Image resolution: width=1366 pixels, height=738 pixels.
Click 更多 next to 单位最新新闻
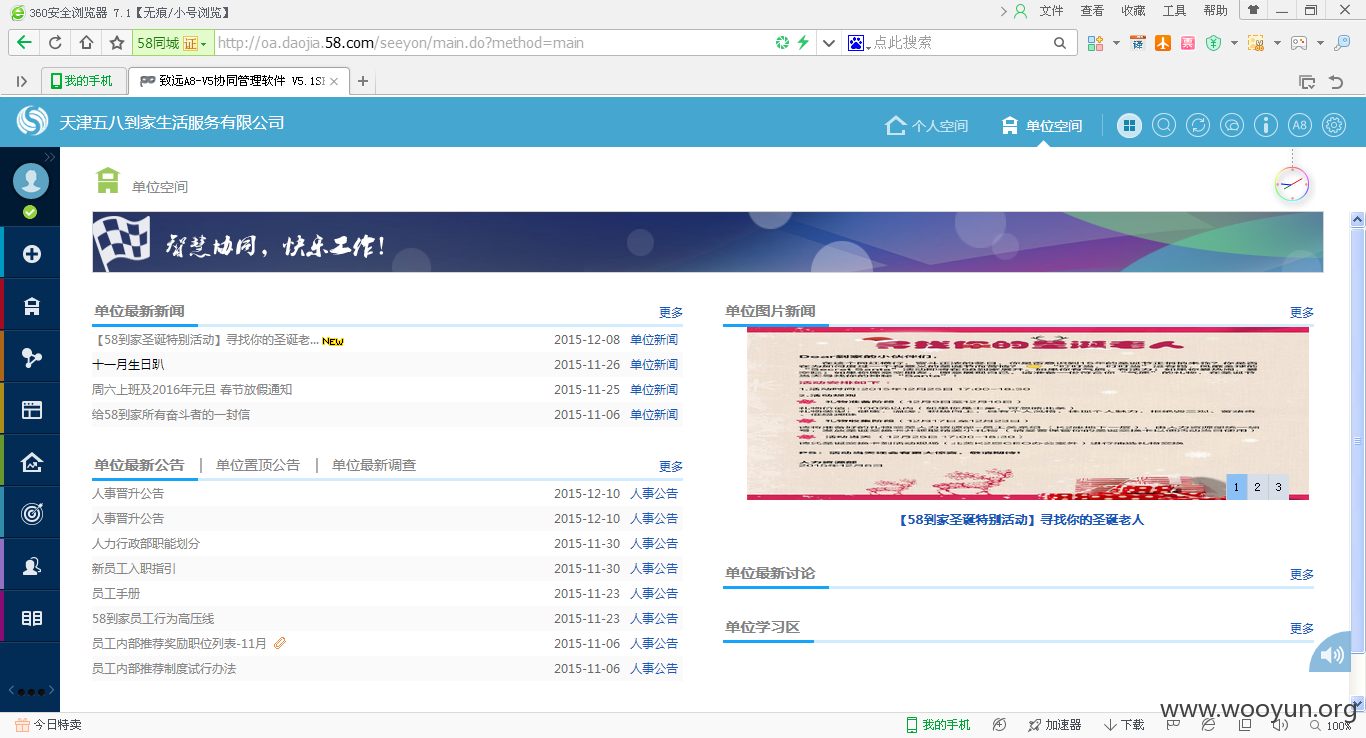point(671,313)
